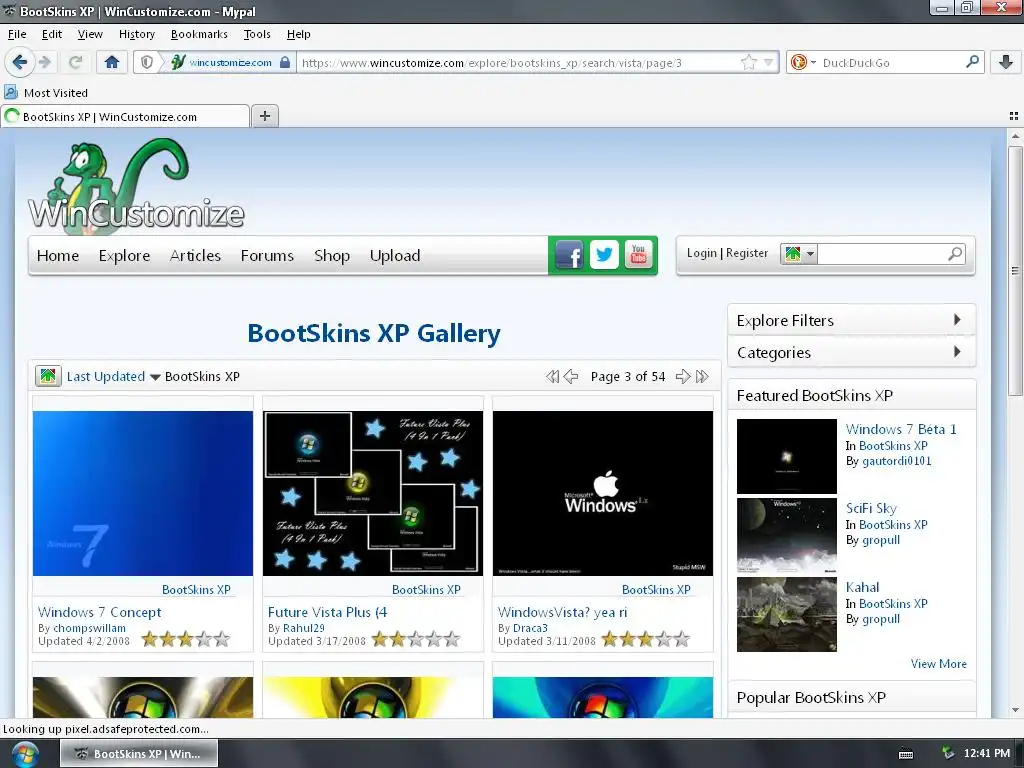Viewport: 1024px width, 768px height.
Task: Reload the page with the refresh icon
Action: click(x=76, y=62)
